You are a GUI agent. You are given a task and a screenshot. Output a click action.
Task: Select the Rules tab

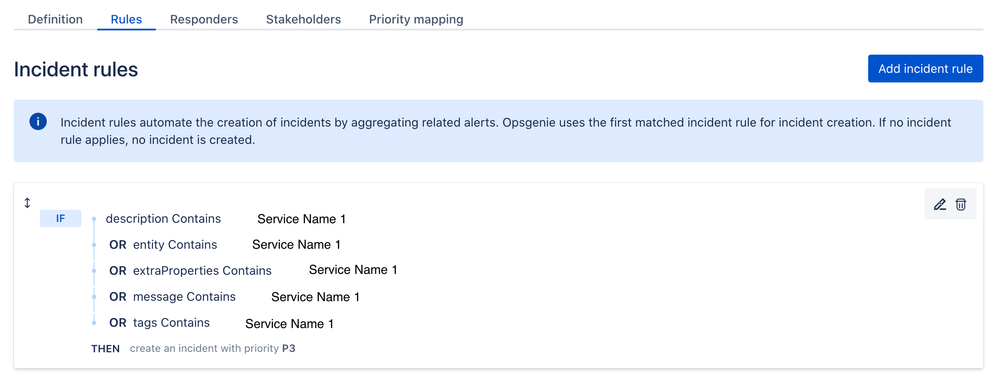[126, 19]
